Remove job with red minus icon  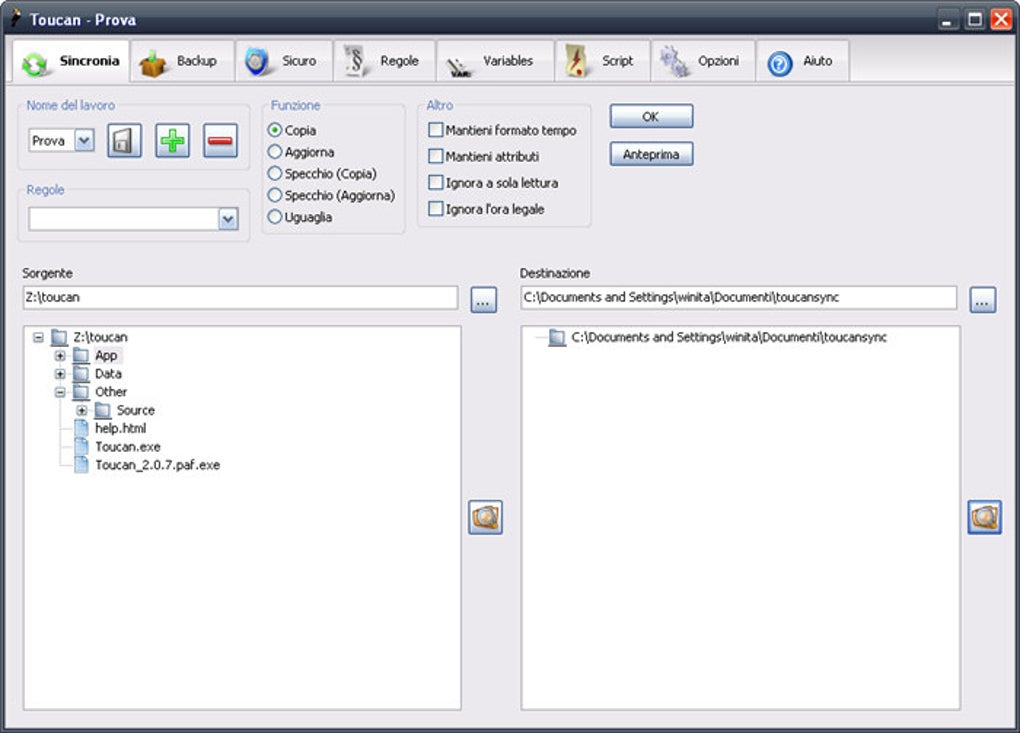(x=220, y=140)
